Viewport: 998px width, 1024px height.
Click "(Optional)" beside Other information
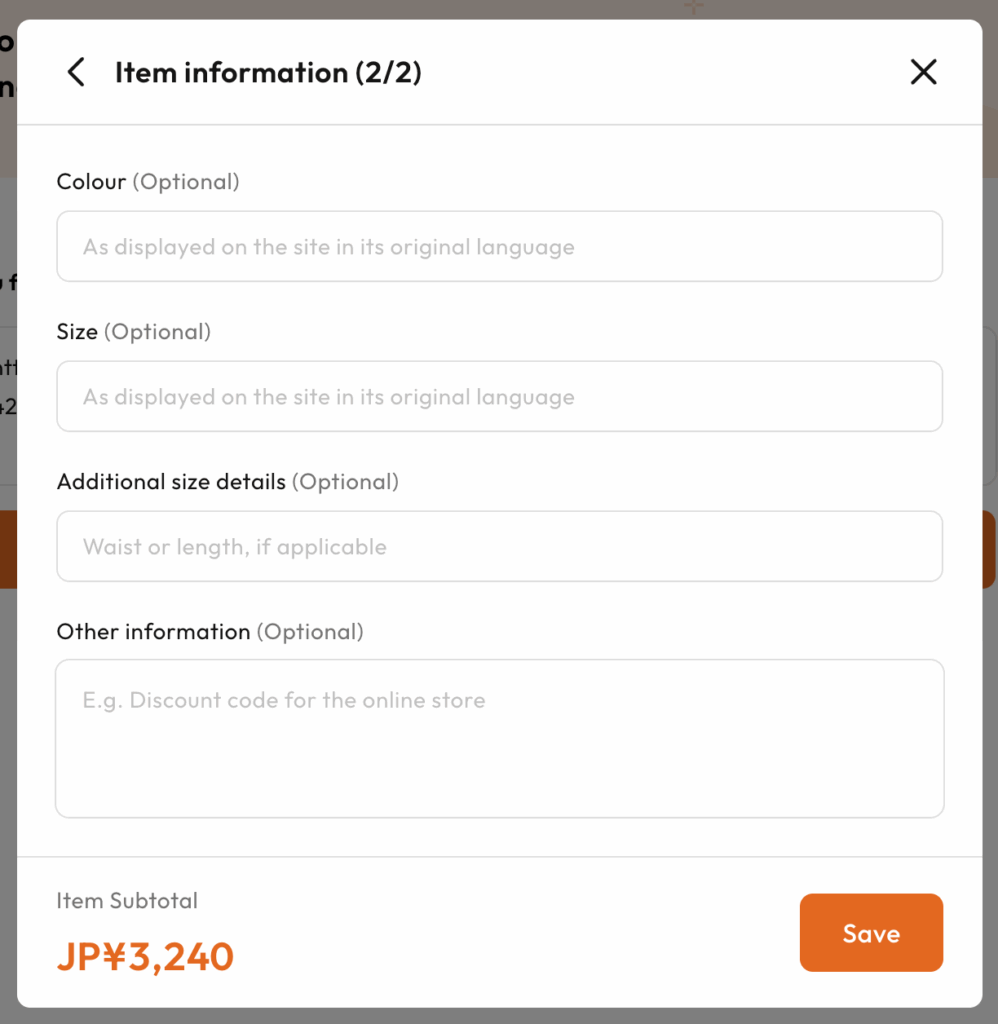click(x=310, y=632)
